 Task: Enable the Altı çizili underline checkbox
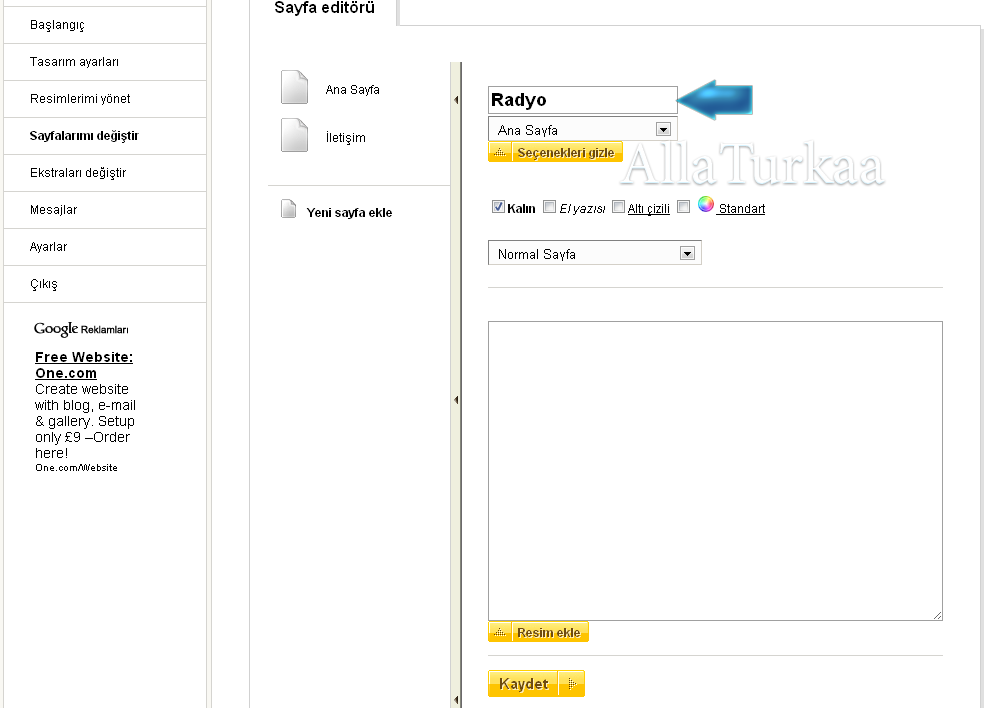coord(618,208)
